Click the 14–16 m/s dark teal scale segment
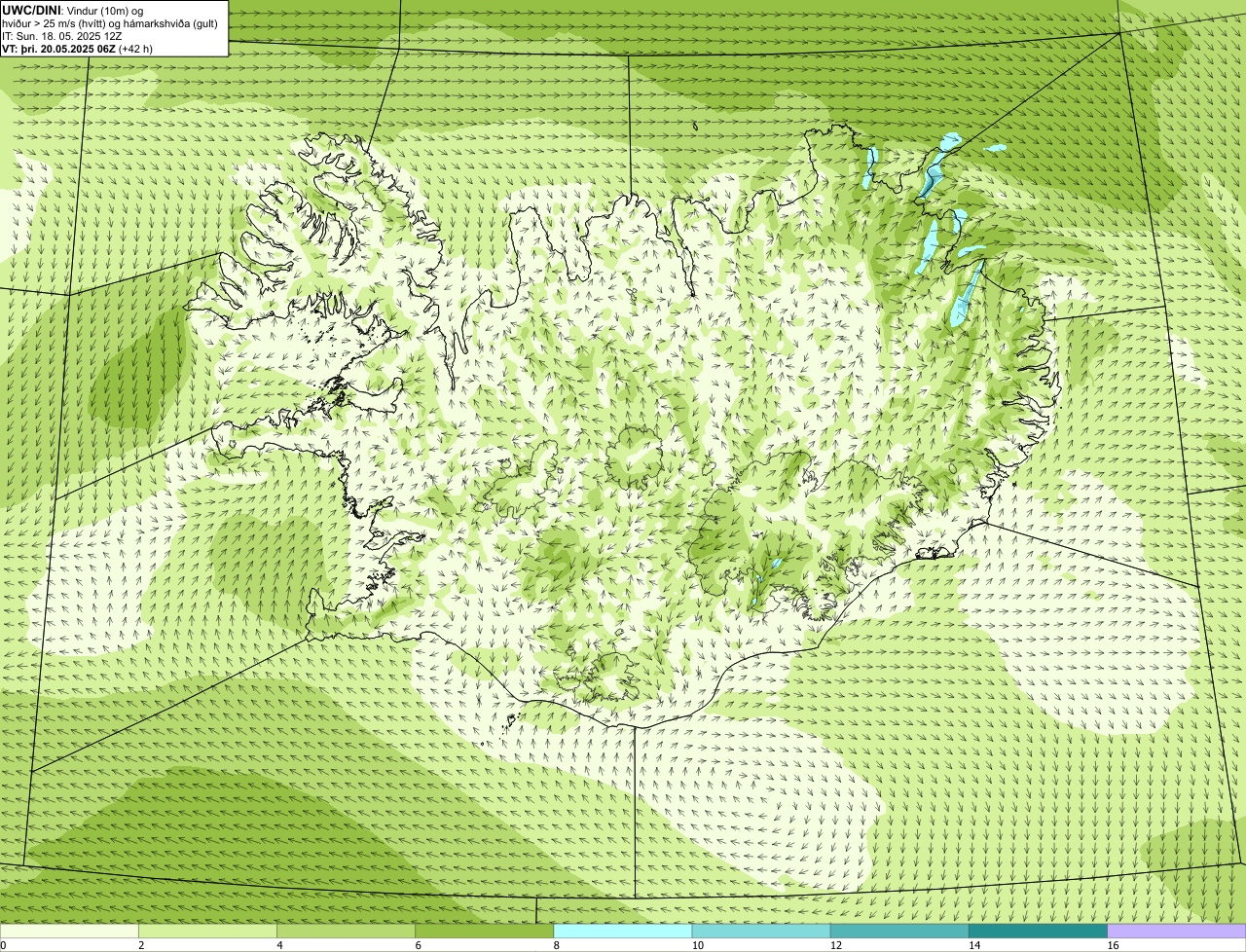1246x952 pixels. [x=1038, y=931]
